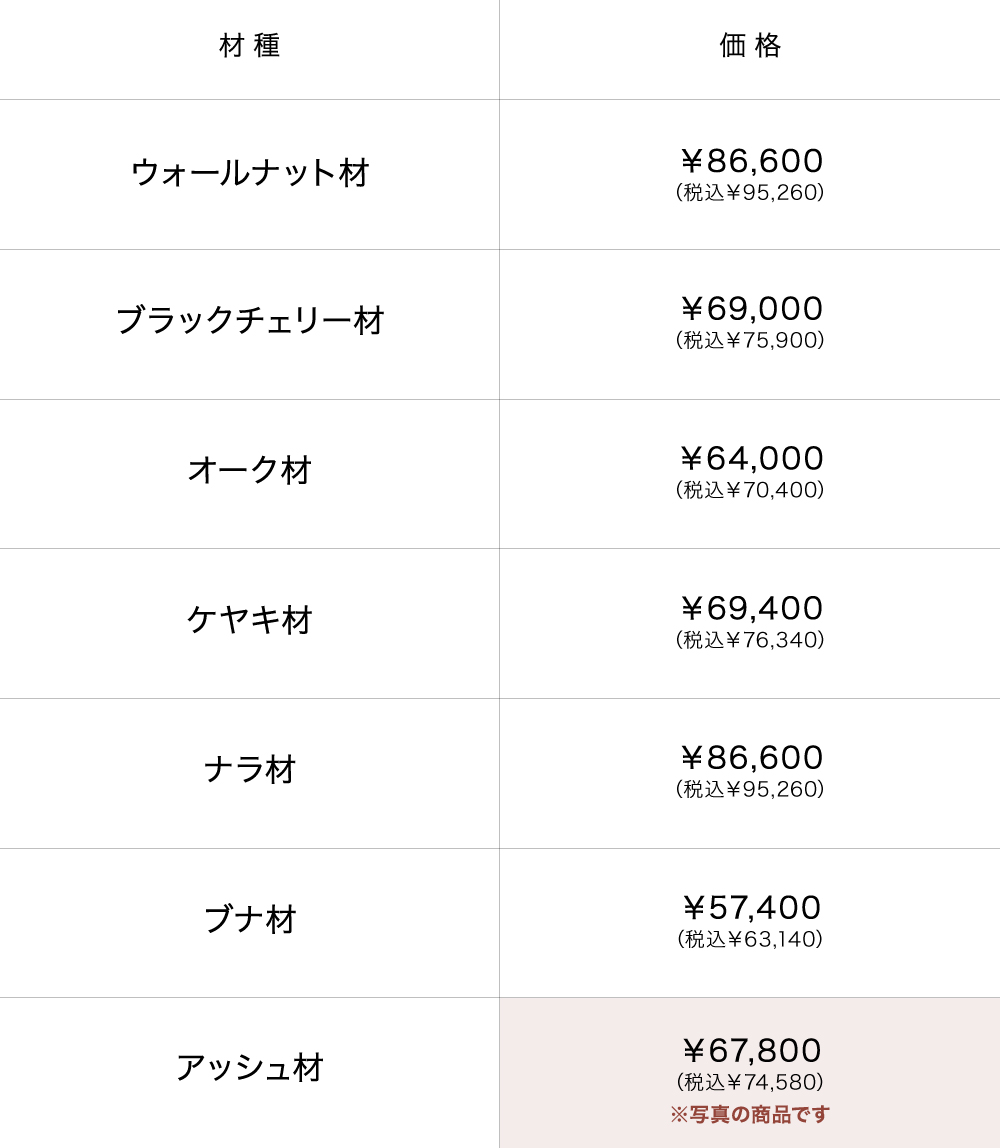This screenshot has height=1148, width=1000.
Task: Click the 税込¥75,900 tax-included price
Action: [750, 341]
